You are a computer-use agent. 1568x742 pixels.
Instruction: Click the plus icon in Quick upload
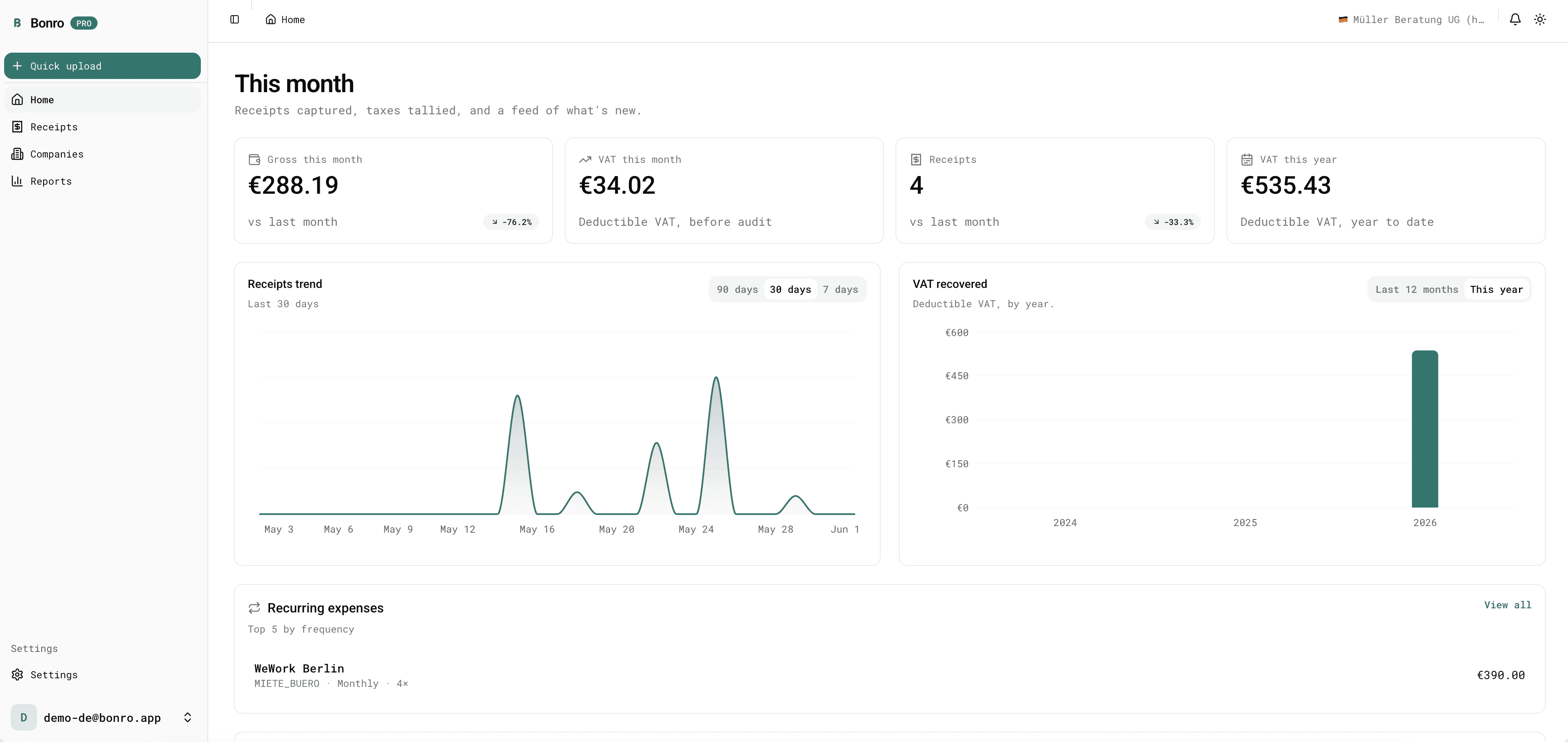(x=17, y=66)
